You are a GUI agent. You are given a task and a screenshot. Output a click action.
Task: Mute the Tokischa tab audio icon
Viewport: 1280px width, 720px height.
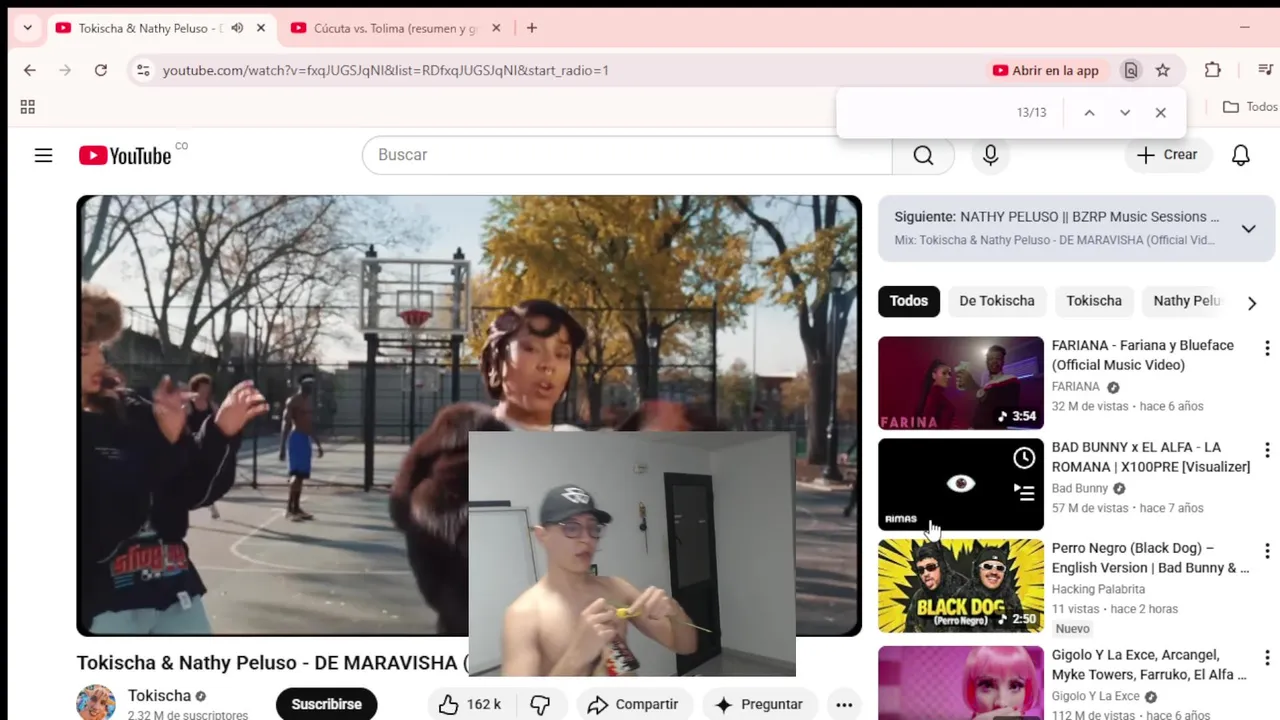(x=237, y=28)
